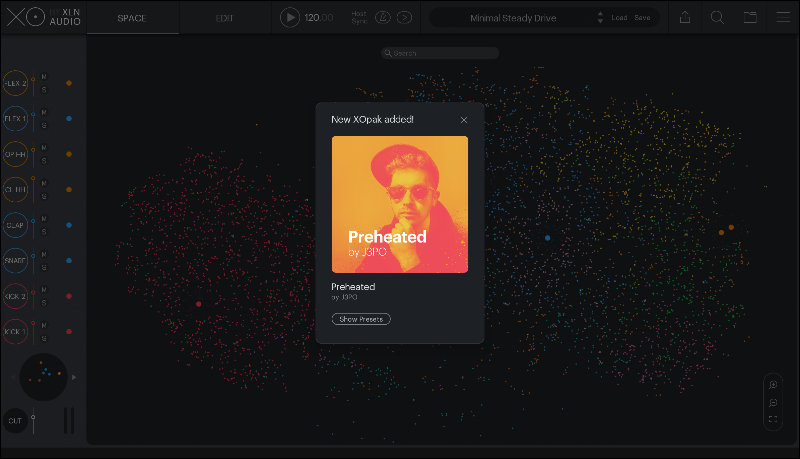Open the folder browser icon
This screenshot has width=800, height=459.
pyautogui.click(x=750, y=17)
